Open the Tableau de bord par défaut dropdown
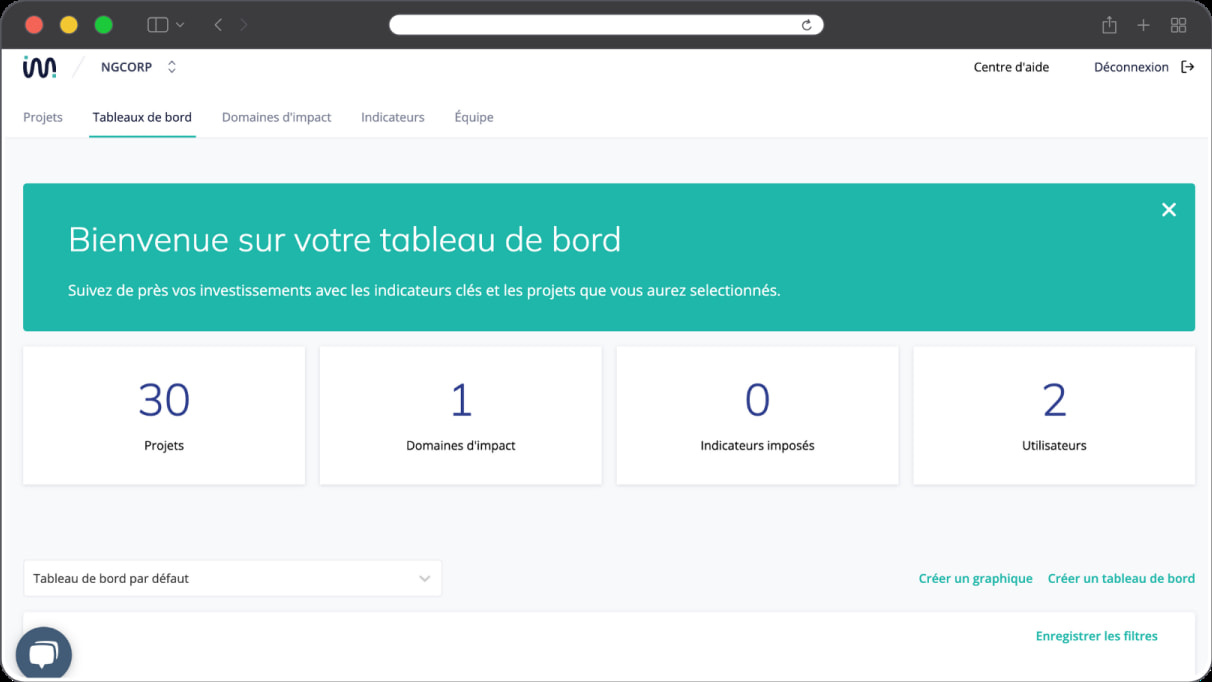This screenshot has width=1212, height=682. click(x=232, y=578)
